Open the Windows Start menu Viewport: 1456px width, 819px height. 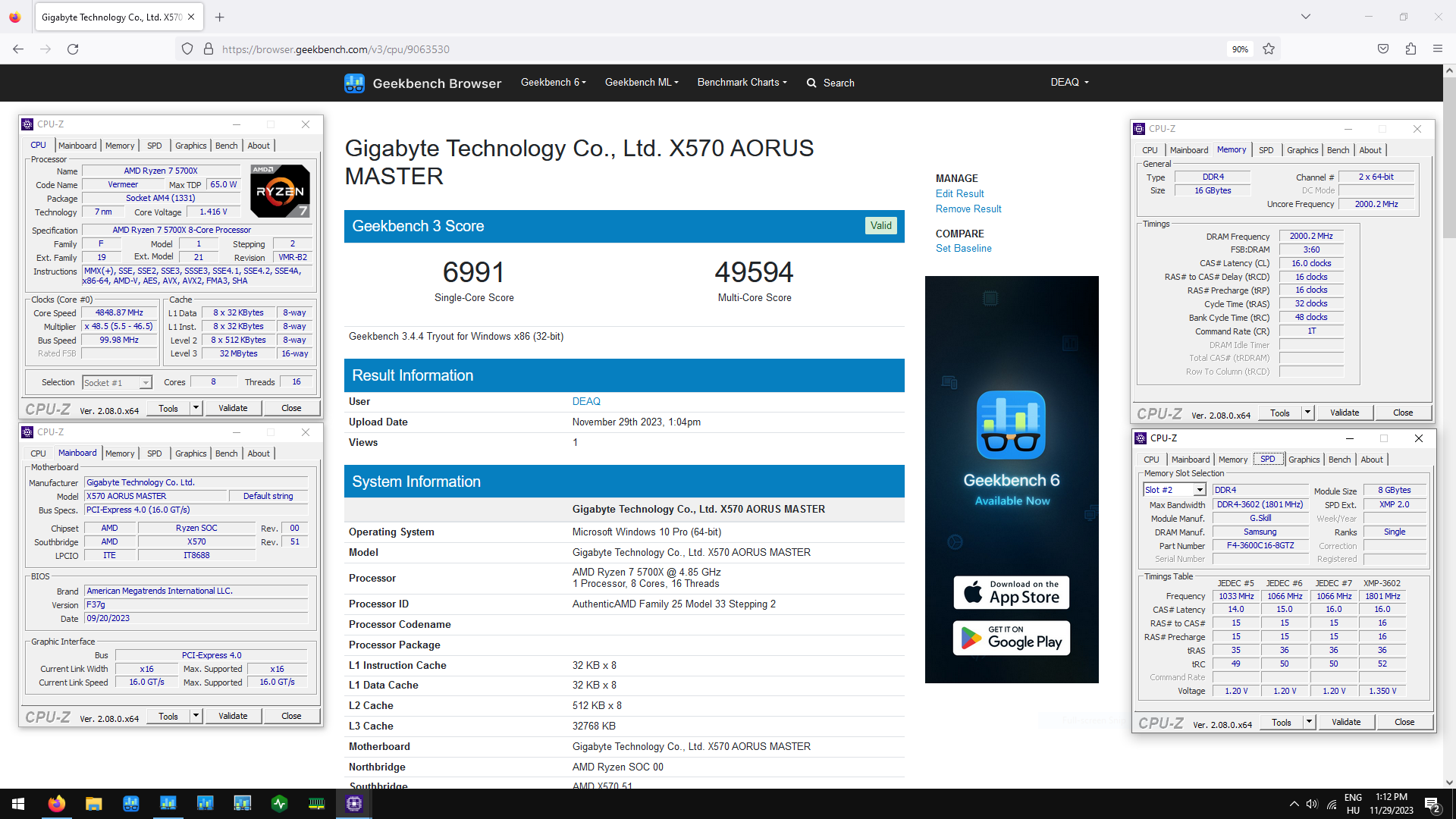click(18, 804)
